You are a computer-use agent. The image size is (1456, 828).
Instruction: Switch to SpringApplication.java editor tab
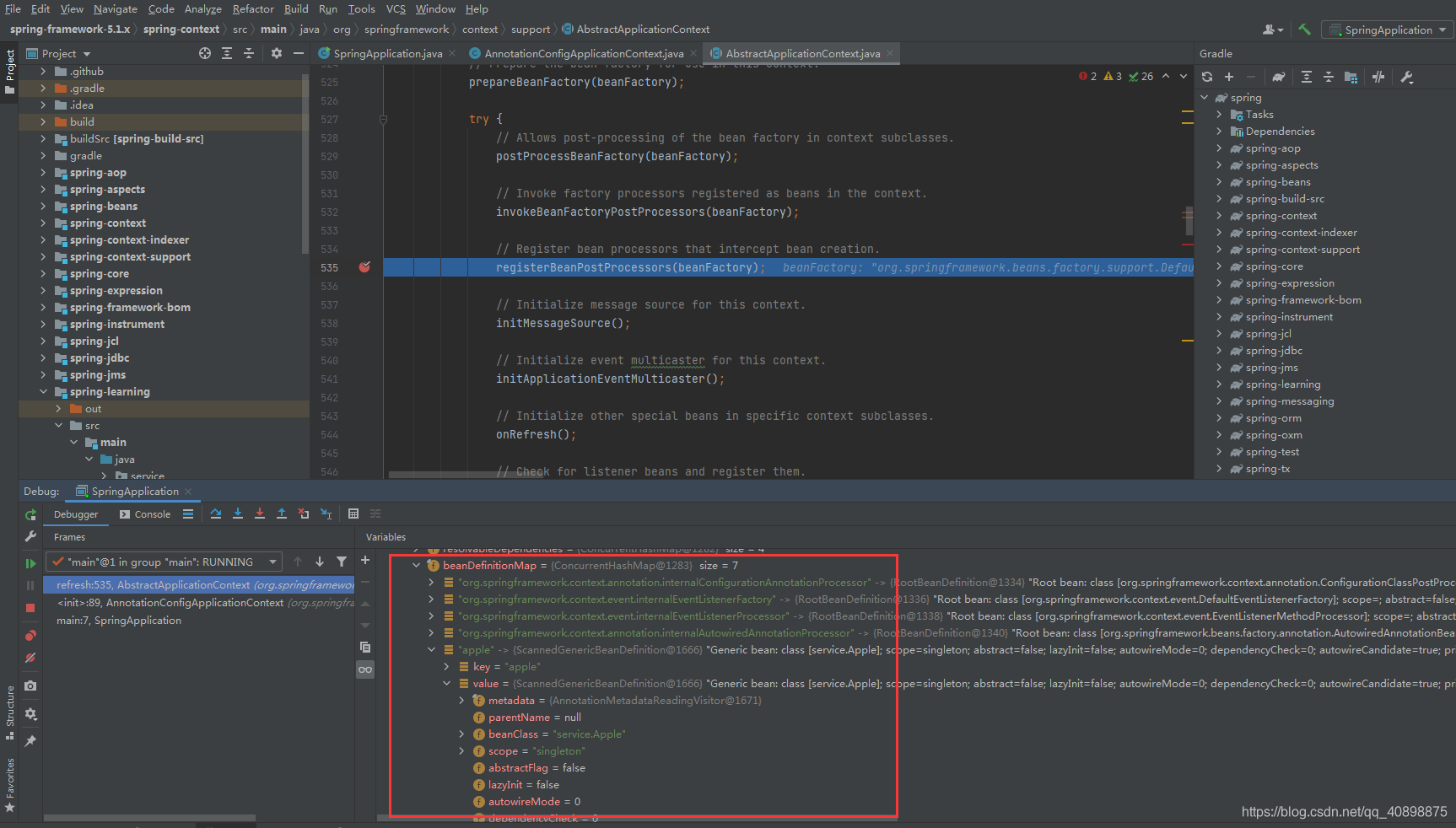coord(386,53)
